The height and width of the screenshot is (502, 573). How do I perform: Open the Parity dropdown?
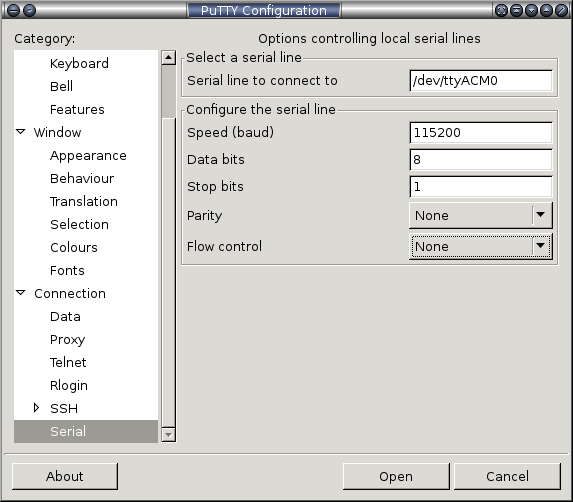(481, 215)
